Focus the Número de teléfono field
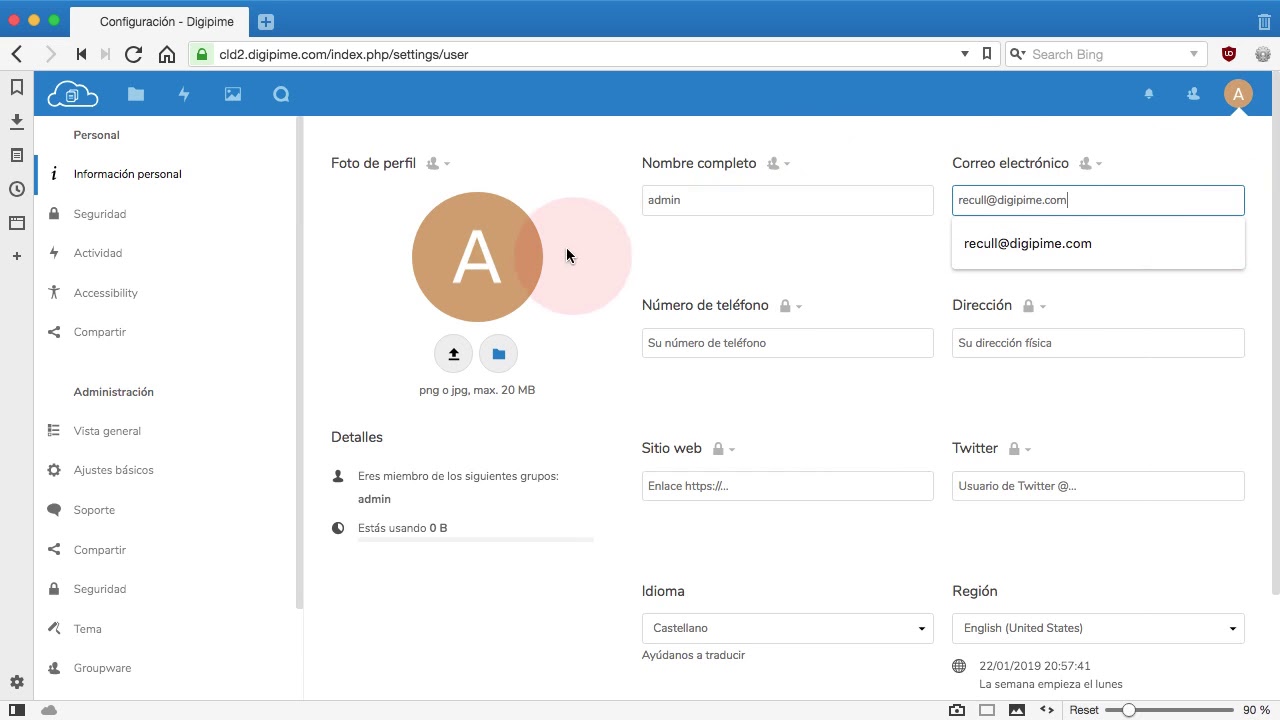The width and height of the screenshot is (1280, 720). click(788, 343)
